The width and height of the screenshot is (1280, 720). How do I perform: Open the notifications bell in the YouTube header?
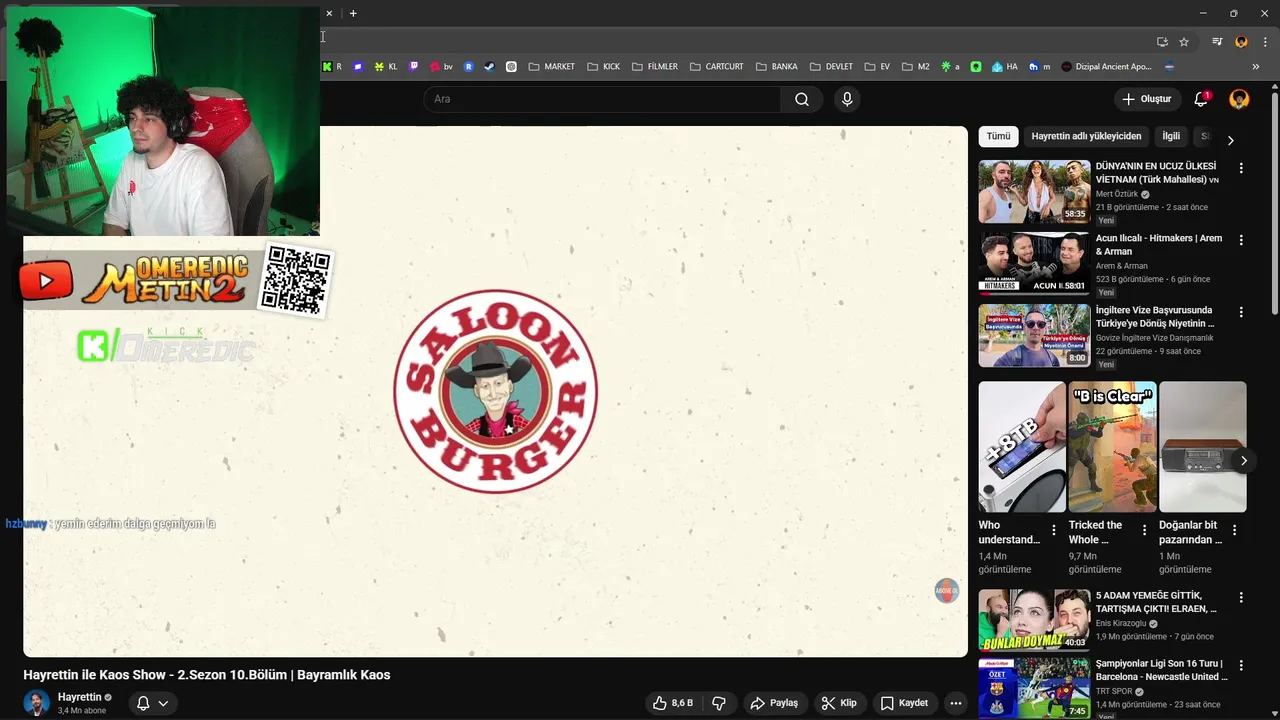[x=1201, y=99]
